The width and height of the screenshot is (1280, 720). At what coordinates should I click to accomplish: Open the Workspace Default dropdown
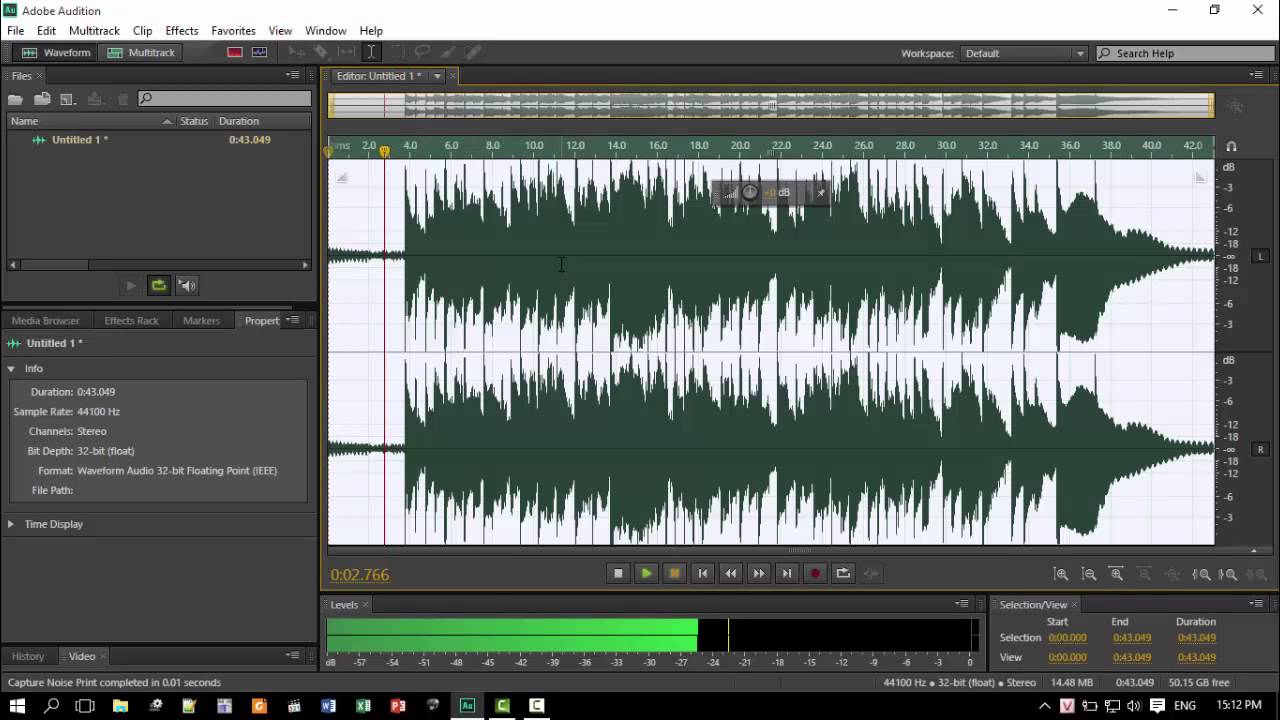pyautogui.click(x=1025, y=53)
